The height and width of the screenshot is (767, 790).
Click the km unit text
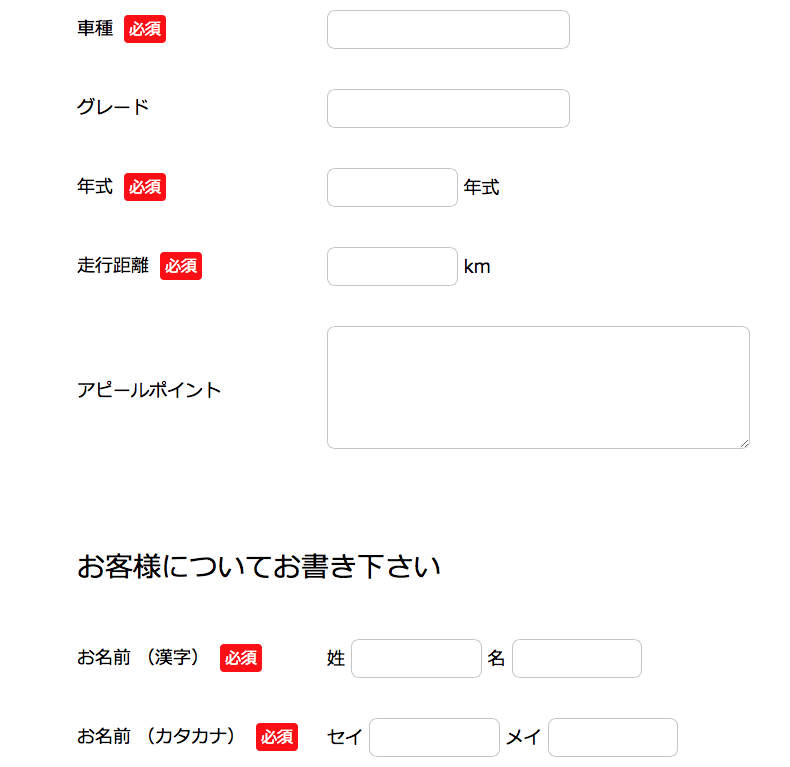(x=477, y=267)
